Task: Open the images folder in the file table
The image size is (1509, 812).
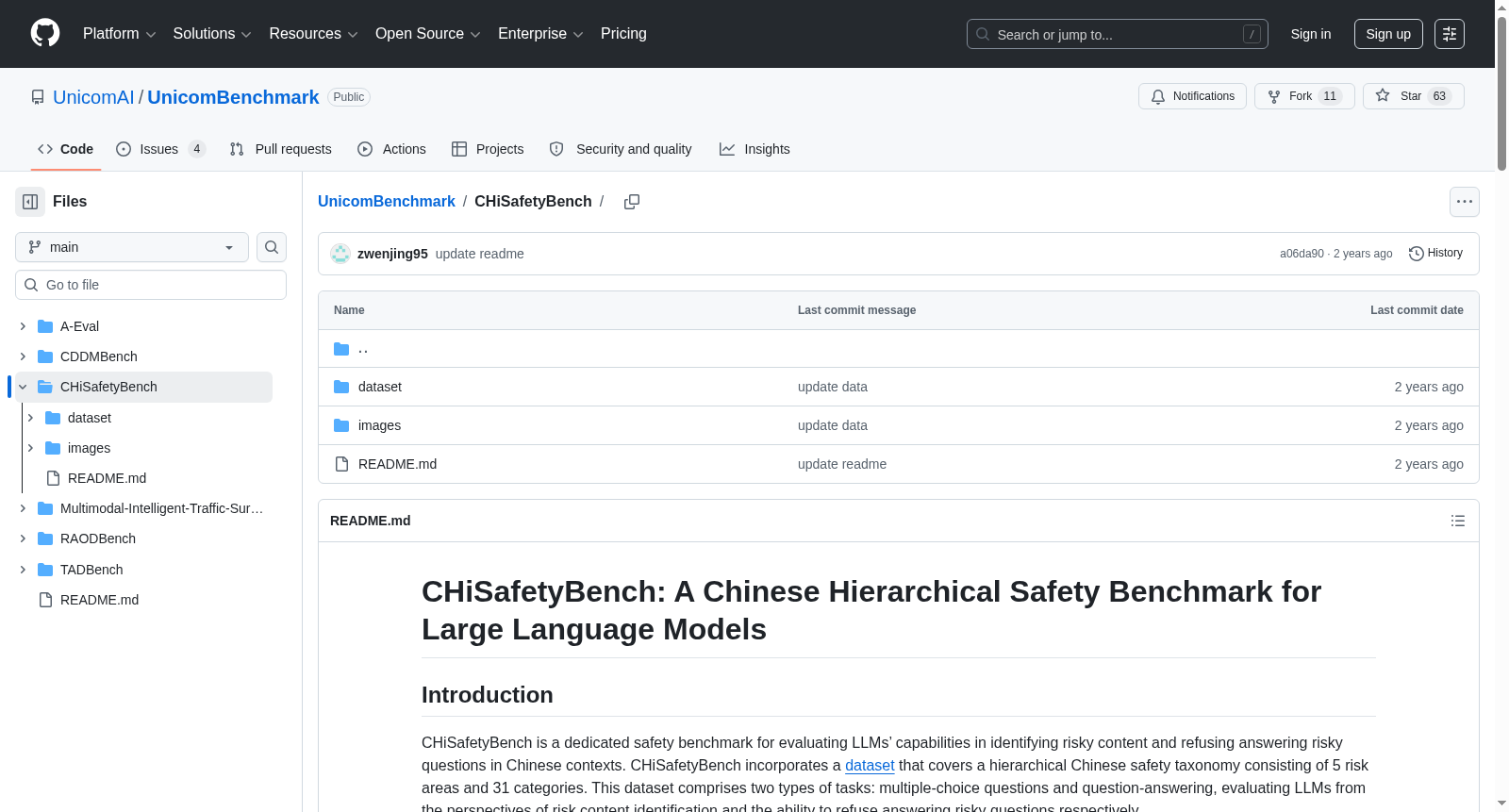Action: [x=379, y=425]
